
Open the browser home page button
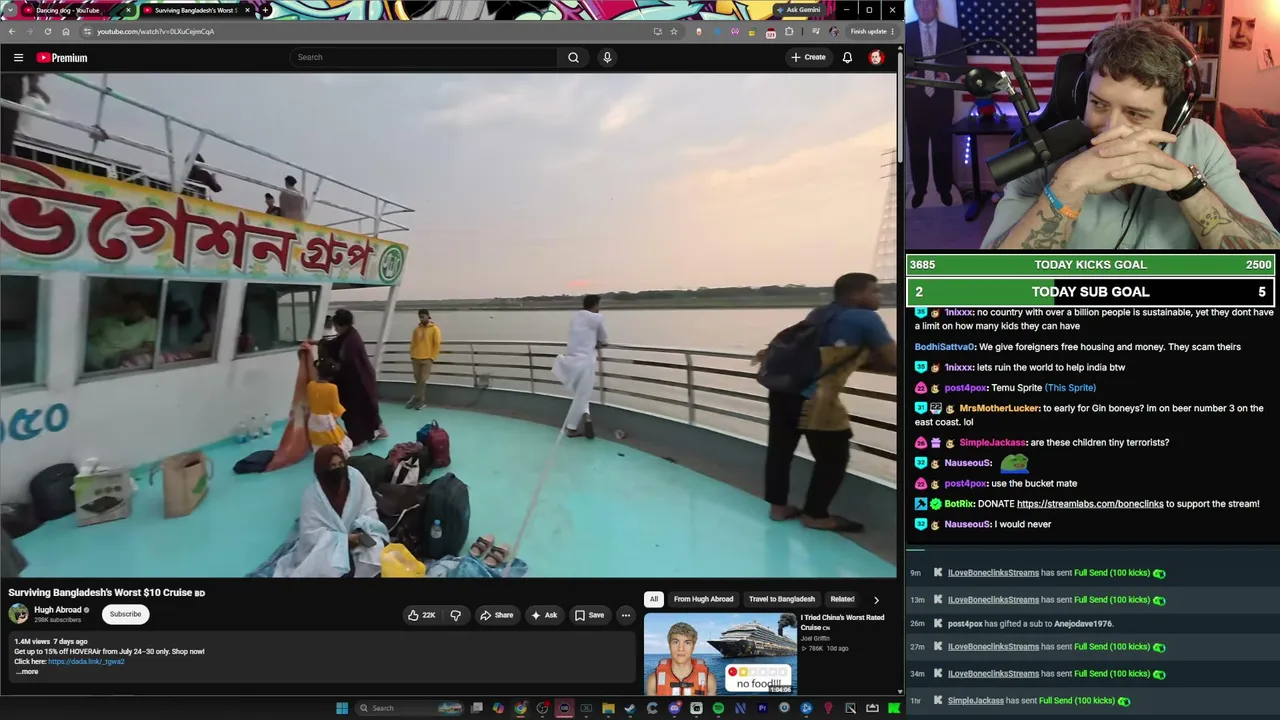tap(66, 31)
